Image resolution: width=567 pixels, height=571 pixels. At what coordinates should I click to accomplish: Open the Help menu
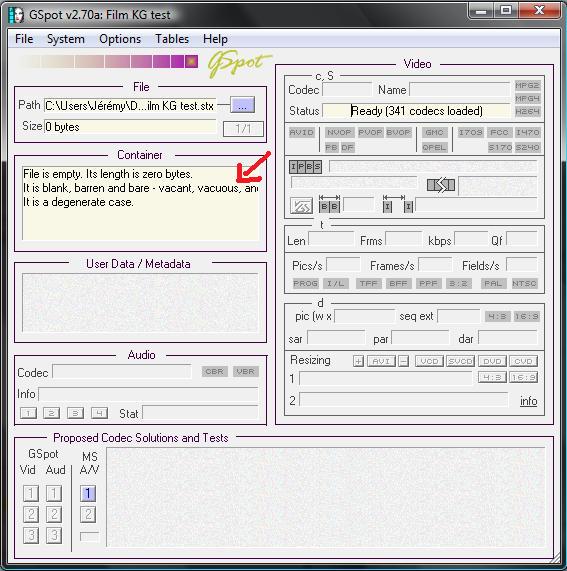coord(215,39)
